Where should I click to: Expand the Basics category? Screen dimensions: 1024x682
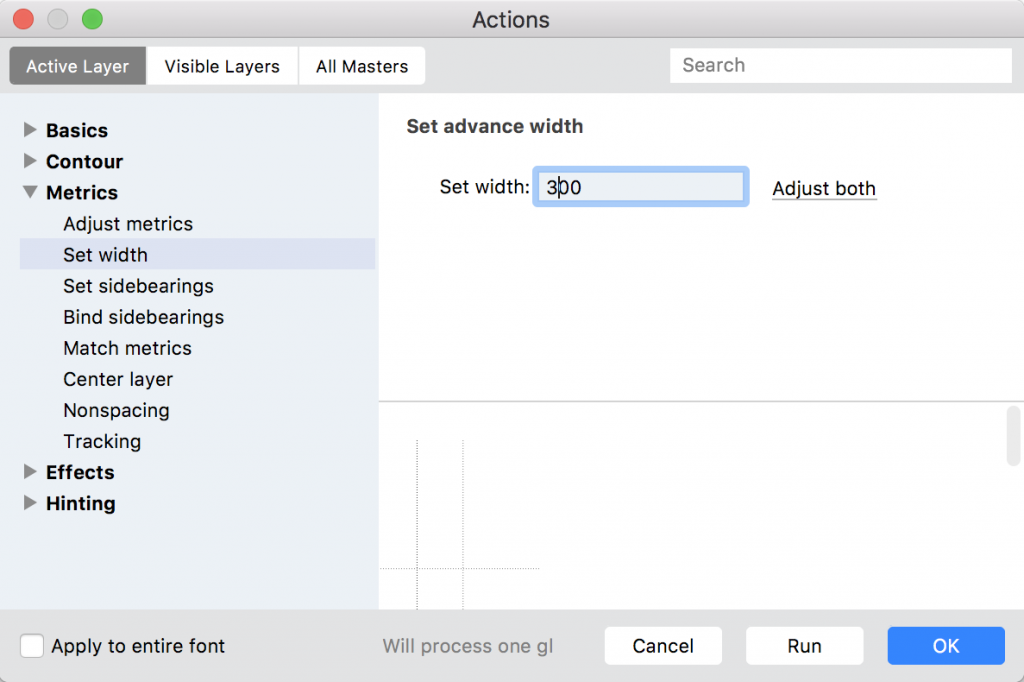pos(30,130)
